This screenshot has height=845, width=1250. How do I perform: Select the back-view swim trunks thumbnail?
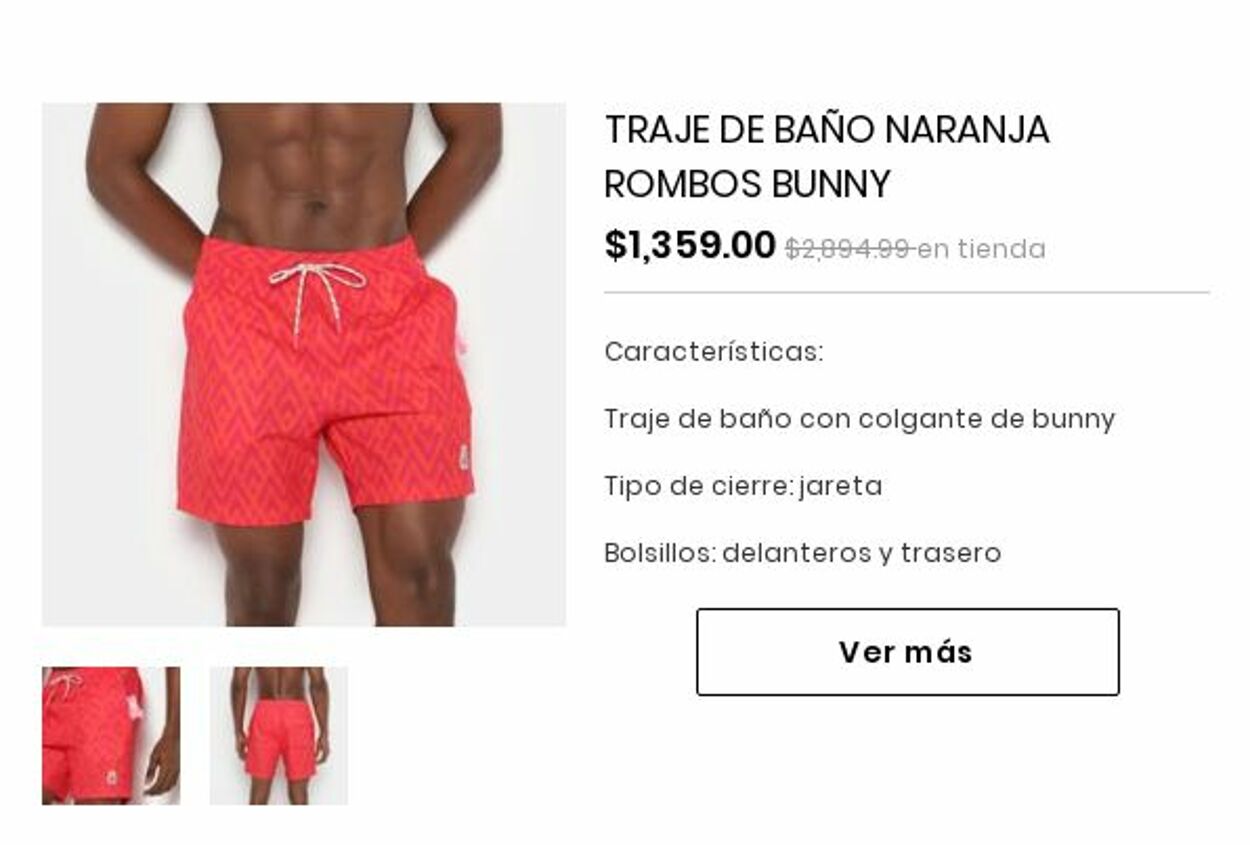click(279, 735)
